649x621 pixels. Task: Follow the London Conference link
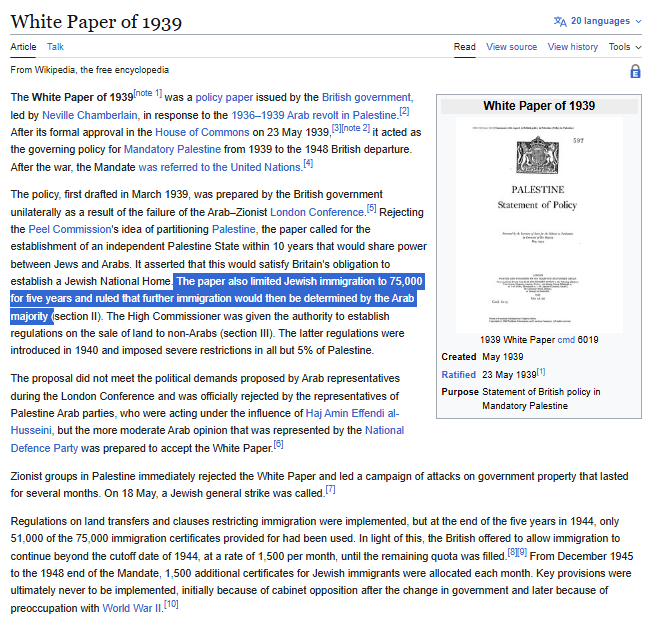coord(317,212)
